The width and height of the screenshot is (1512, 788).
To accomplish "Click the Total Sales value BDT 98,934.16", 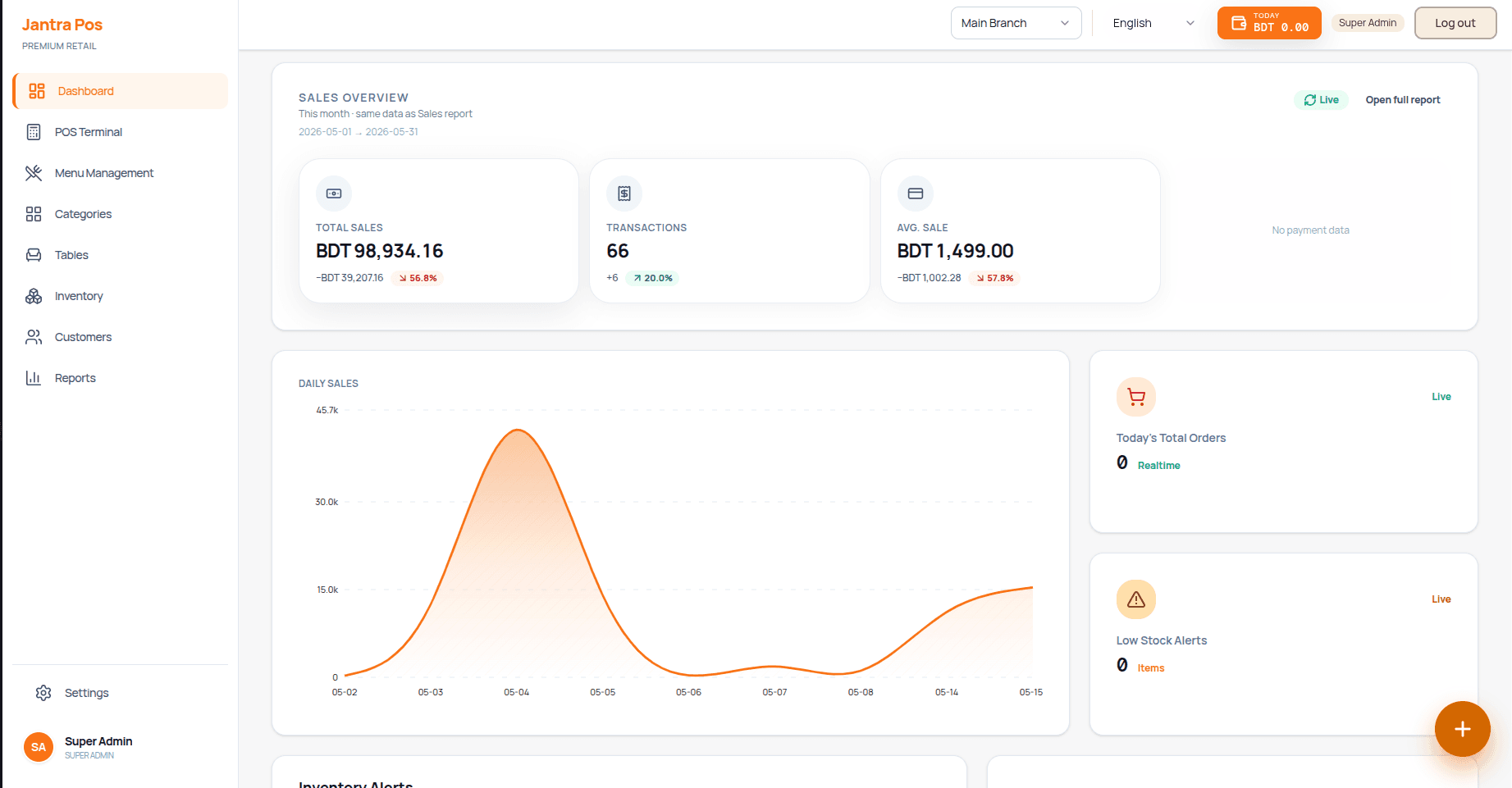I will pos(379,251).
